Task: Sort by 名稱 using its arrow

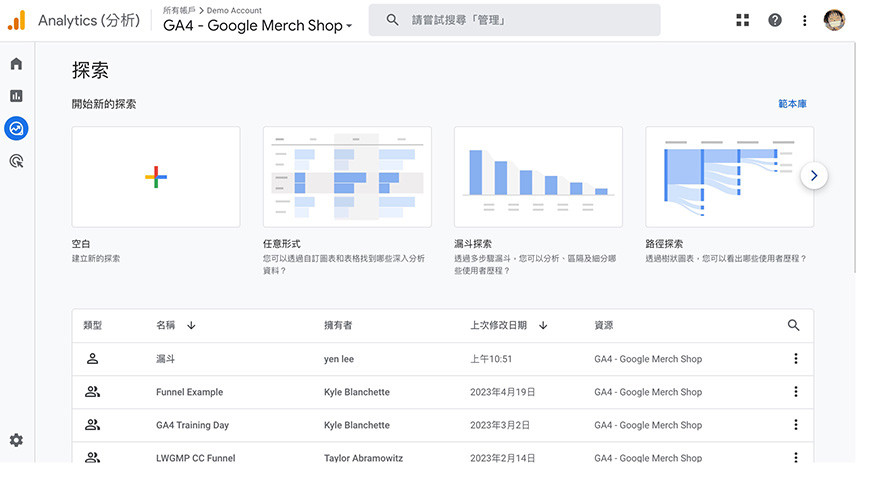Action: [191, 325]
